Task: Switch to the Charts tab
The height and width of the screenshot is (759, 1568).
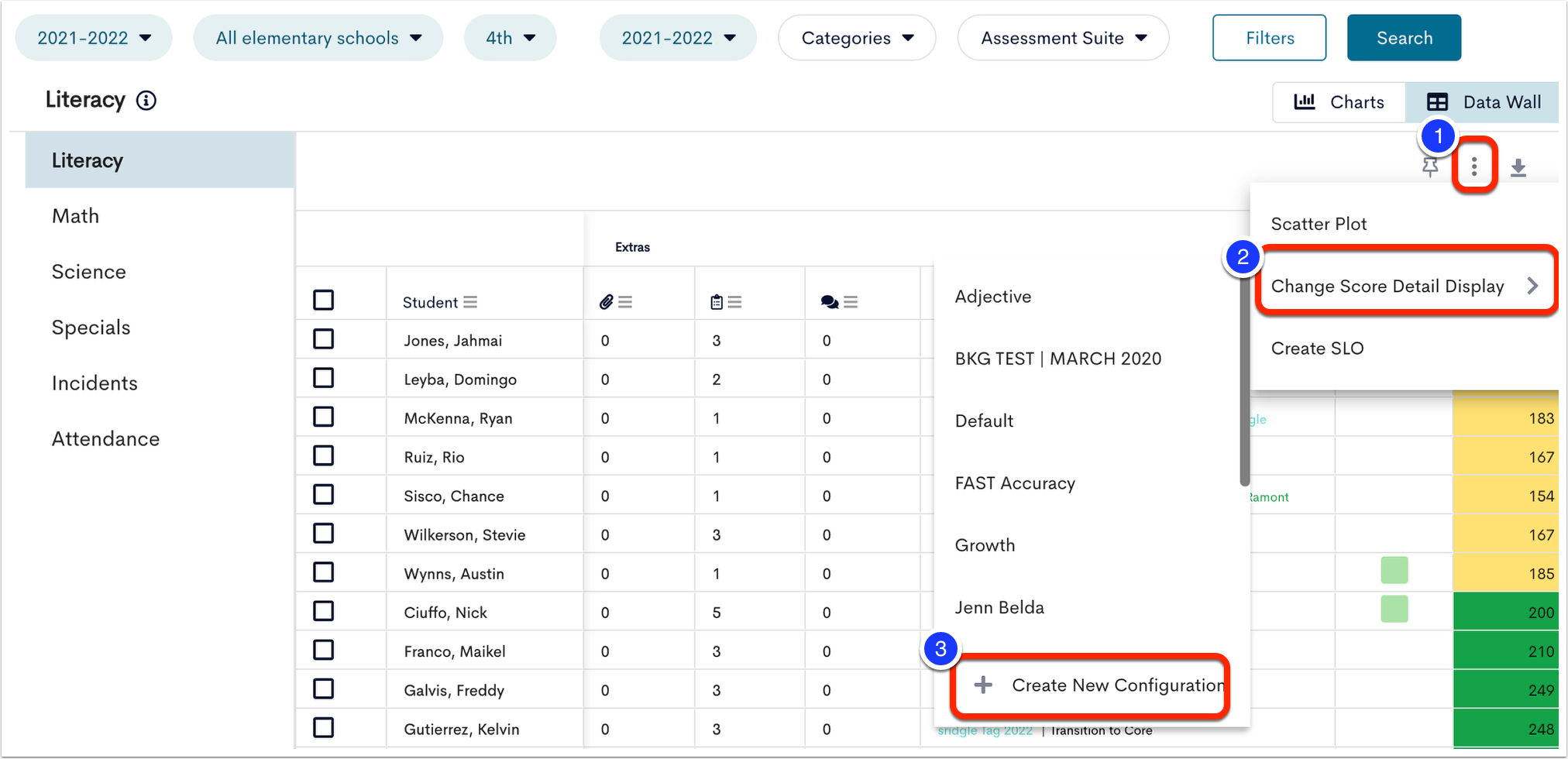Action: [1339, 102]
